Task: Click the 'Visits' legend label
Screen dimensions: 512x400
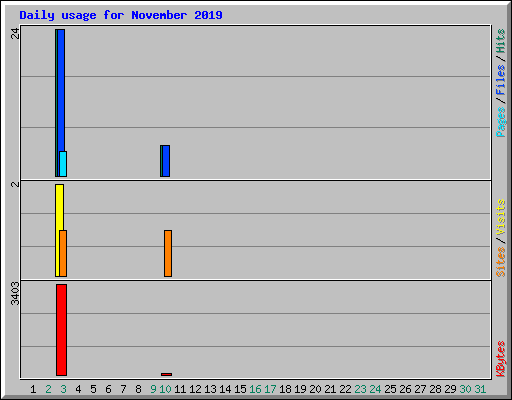Action: [x=501, y=217]
